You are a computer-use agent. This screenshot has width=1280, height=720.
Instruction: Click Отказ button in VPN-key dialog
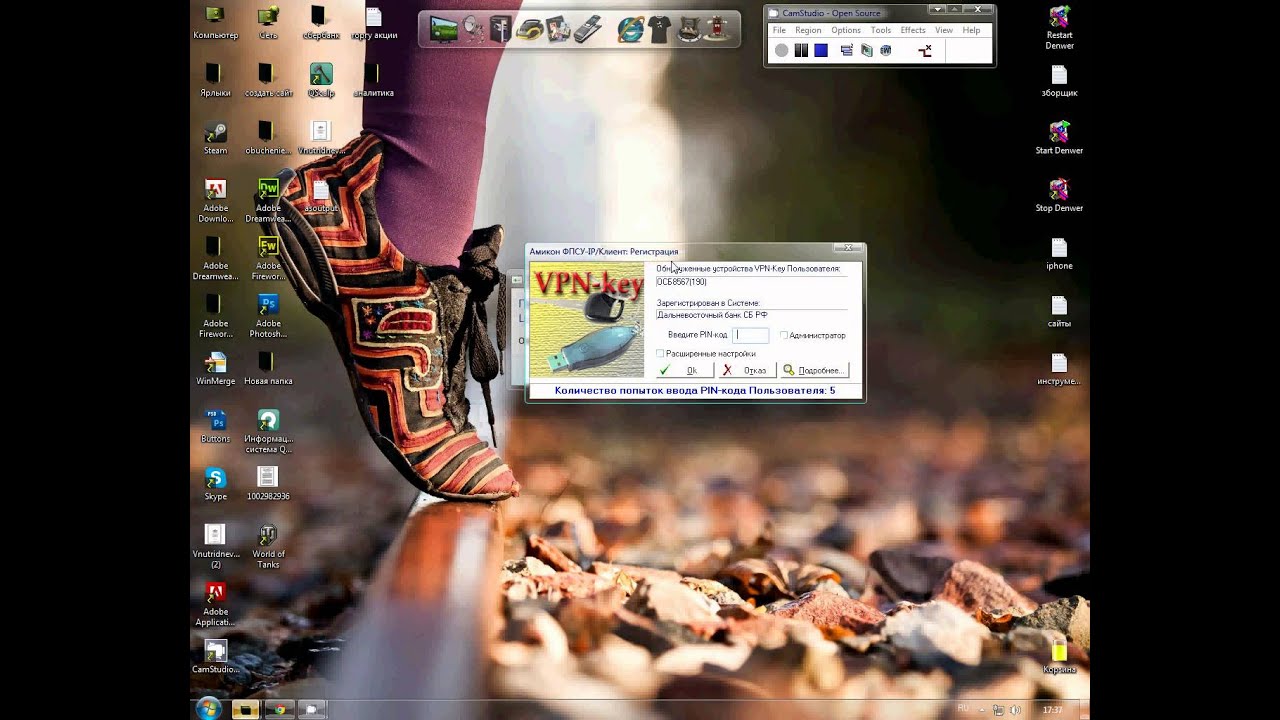[x=746, y=370]
